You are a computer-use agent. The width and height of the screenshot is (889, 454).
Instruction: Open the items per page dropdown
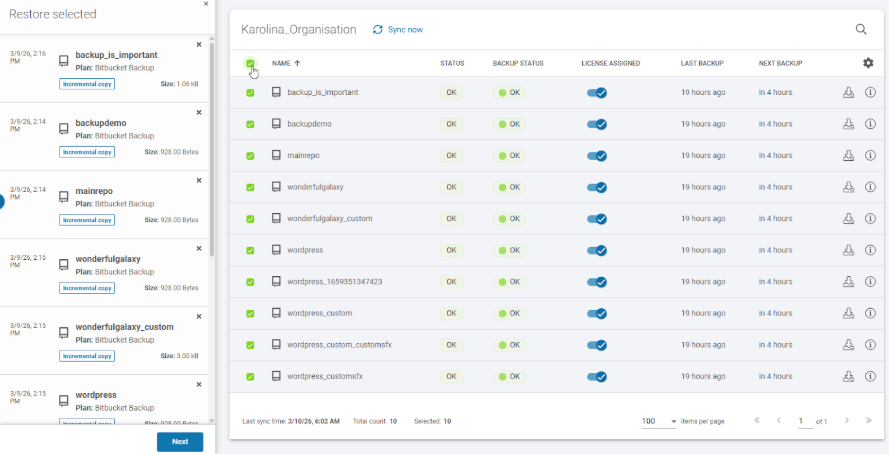tap(660, 421)
